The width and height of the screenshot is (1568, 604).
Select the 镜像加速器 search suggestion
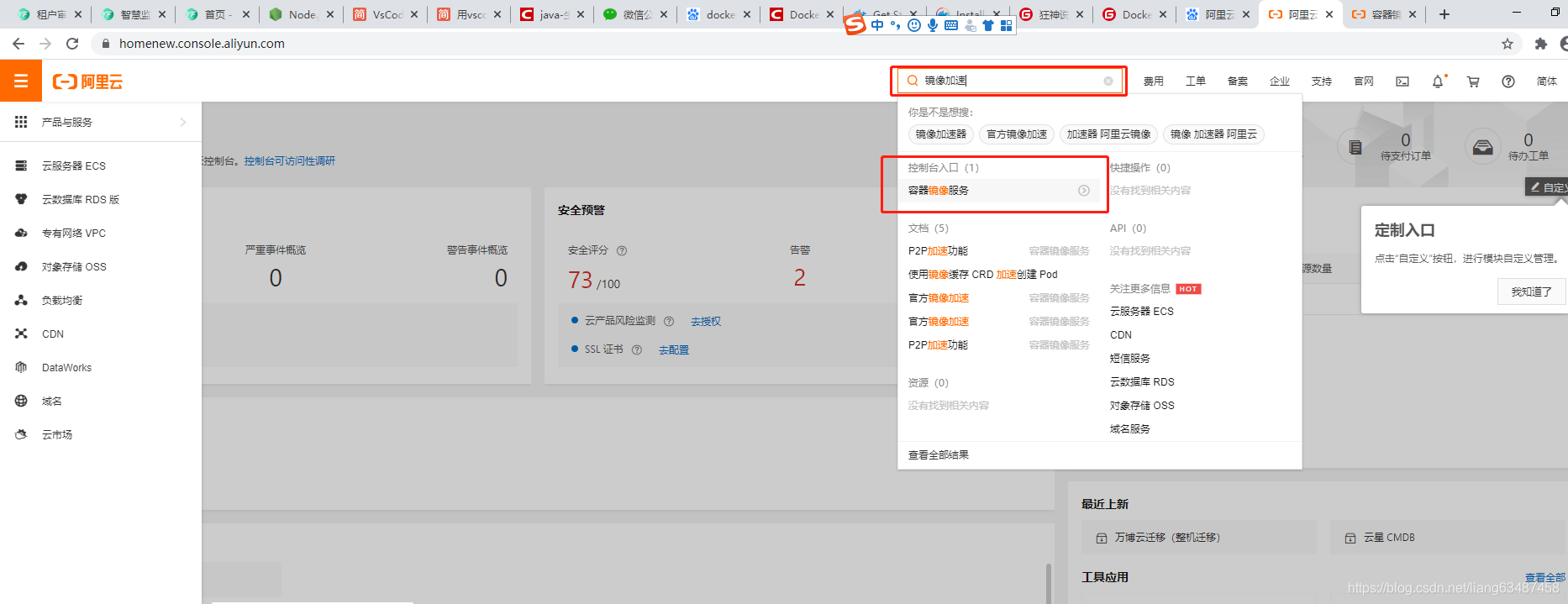click(x=941, y=134)
